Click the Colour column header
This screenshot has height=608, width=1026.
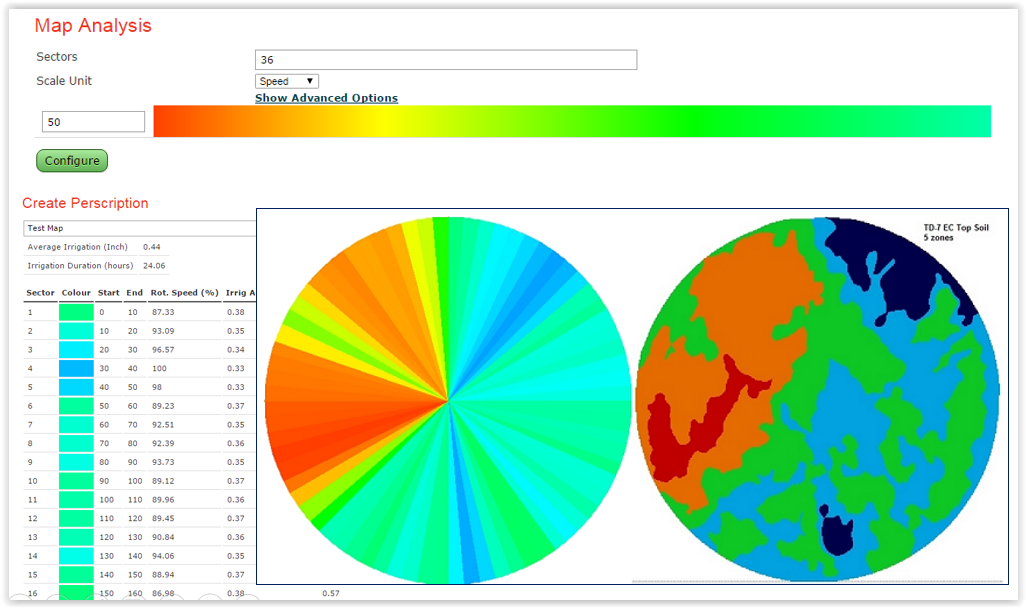pos(76,293)
